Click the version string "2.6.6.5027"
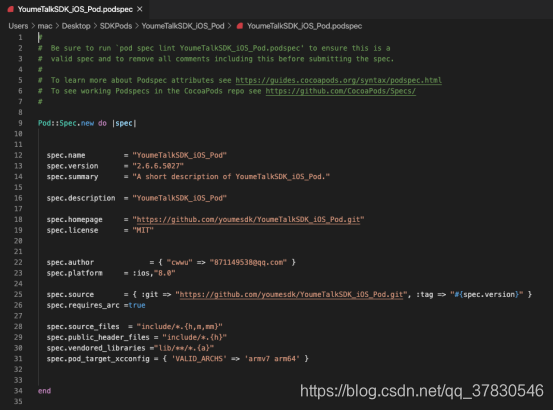The height and width of the screenshot is (410, 554). point(158,166)
